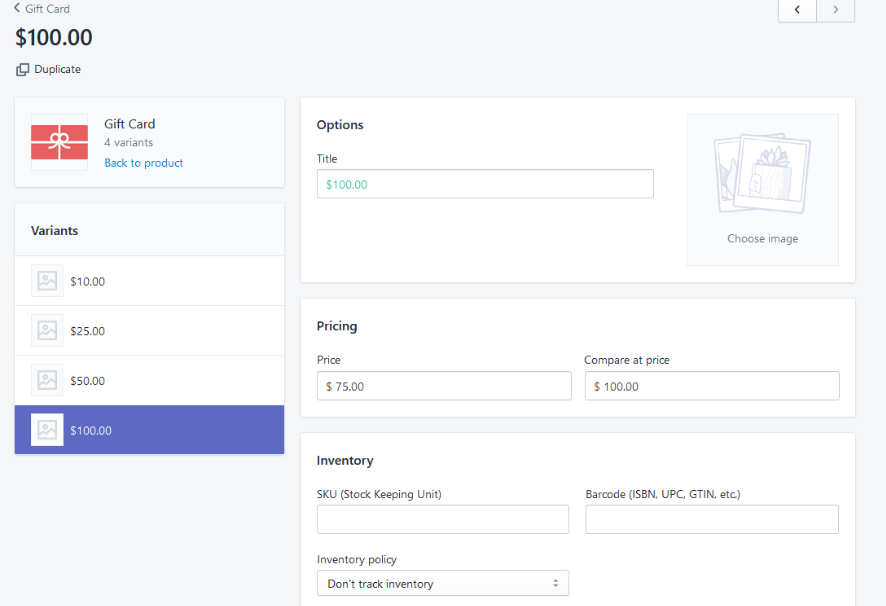Focus the Compare at price field

coord(712,386)
